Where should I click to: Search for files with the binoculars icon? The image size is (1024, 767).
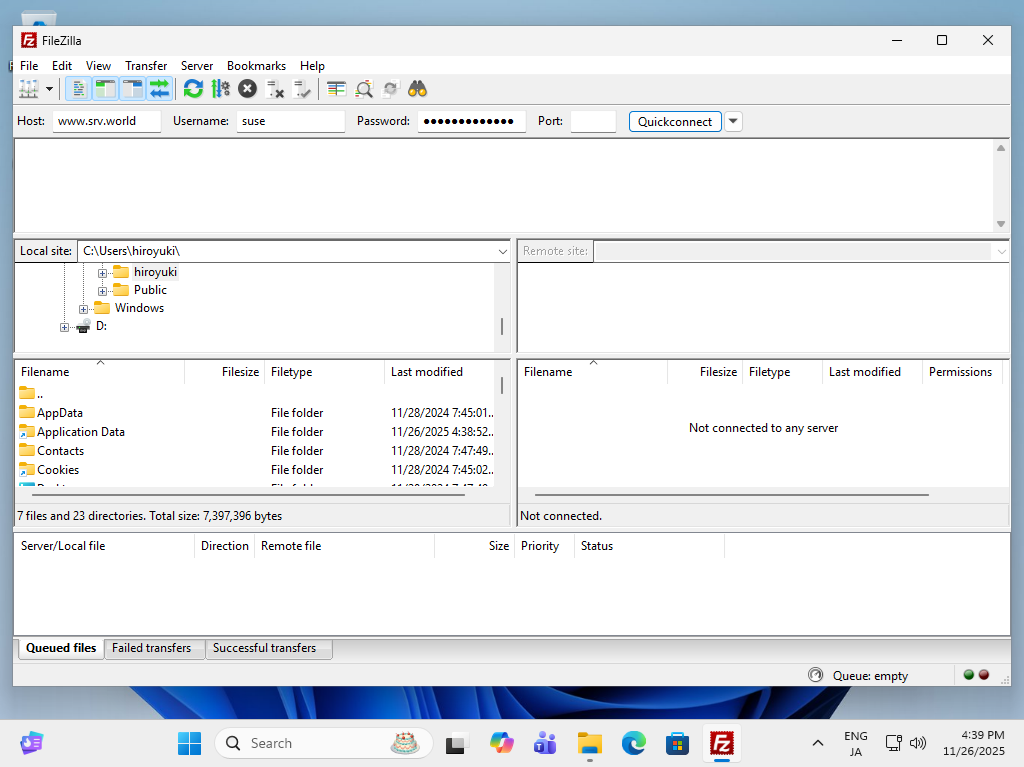coord(417,89)
